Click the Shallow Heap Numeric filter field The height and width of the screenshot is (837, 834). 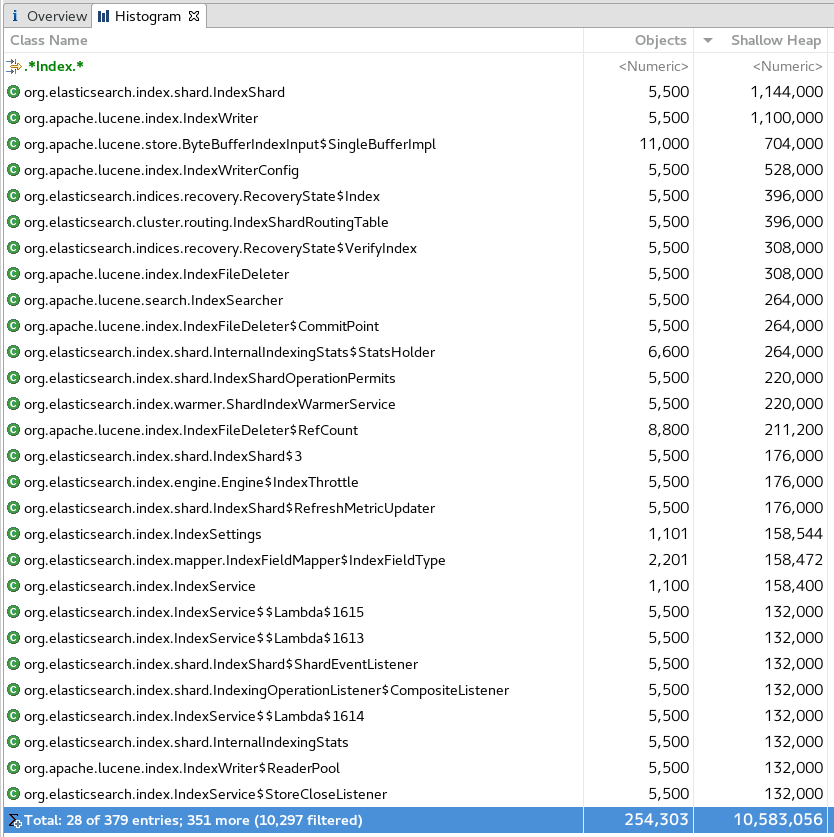click(x=788, y=66)
